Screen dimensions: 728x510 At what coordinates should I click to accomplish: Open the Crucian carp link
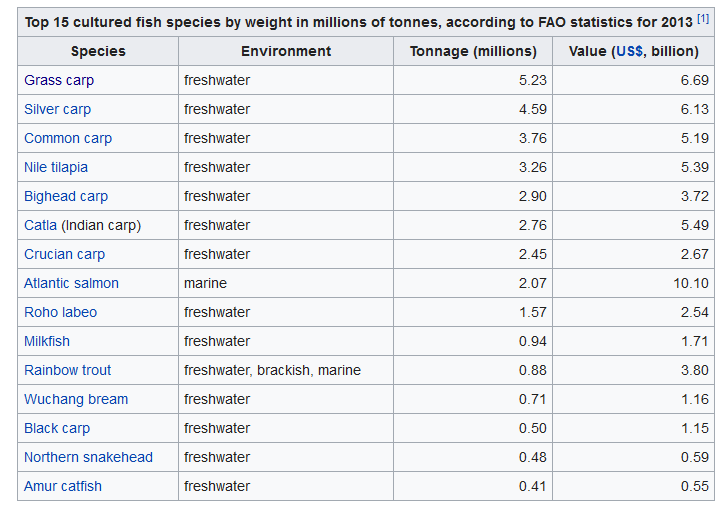[64, 254]
